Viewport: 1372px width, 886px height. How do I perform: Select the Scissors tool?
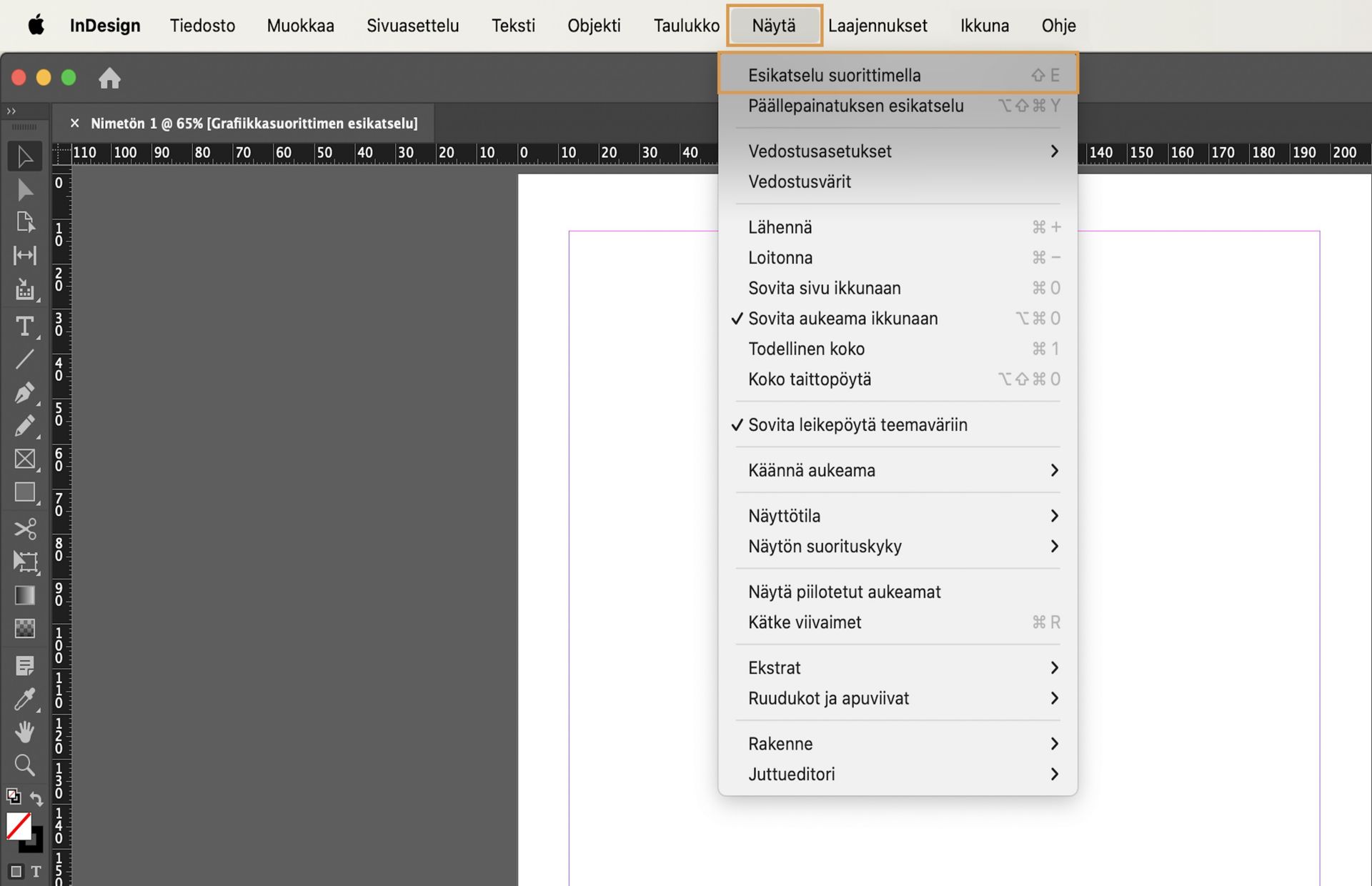pos(24,529)
